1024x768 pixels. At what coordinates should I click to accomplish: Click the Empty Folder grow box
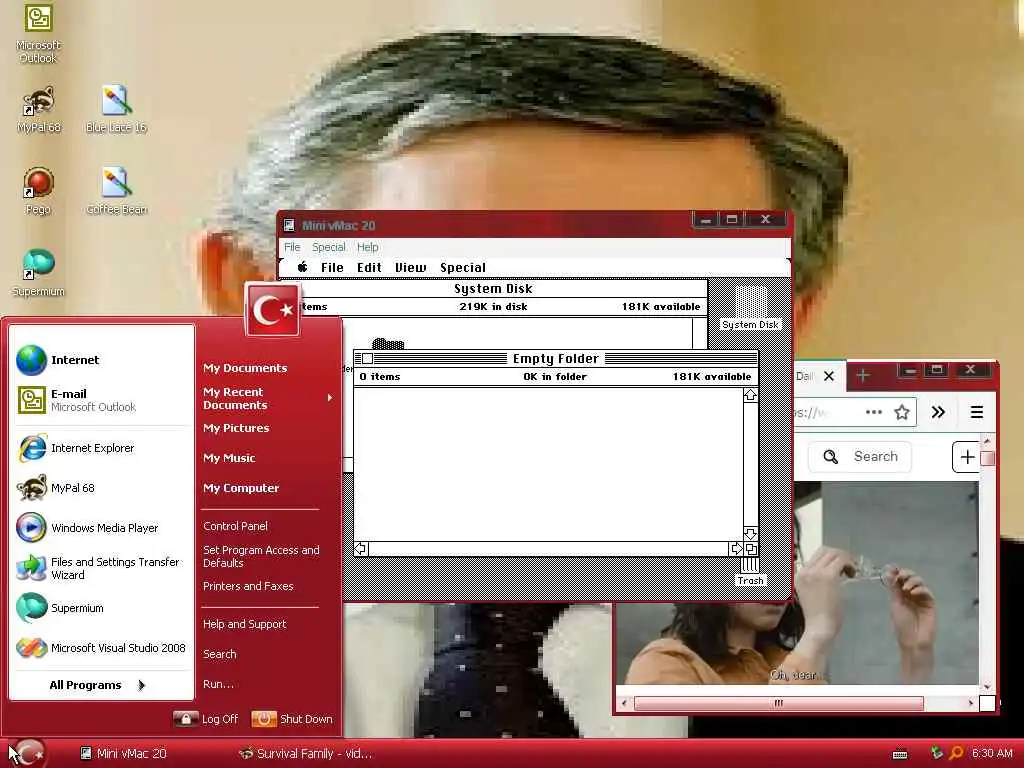coord(751,549)
